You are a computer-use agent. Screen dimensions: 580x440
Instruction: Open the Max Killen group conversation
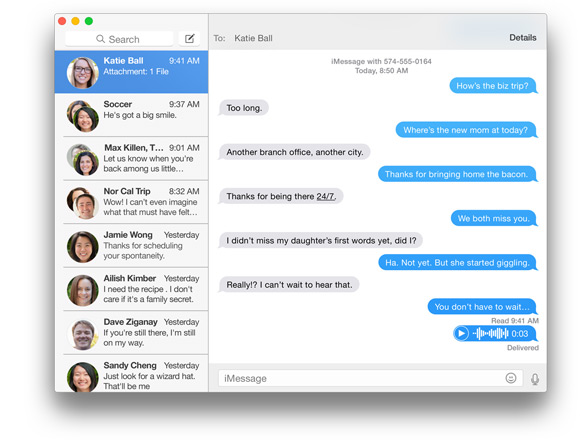(x=131, y=159)
